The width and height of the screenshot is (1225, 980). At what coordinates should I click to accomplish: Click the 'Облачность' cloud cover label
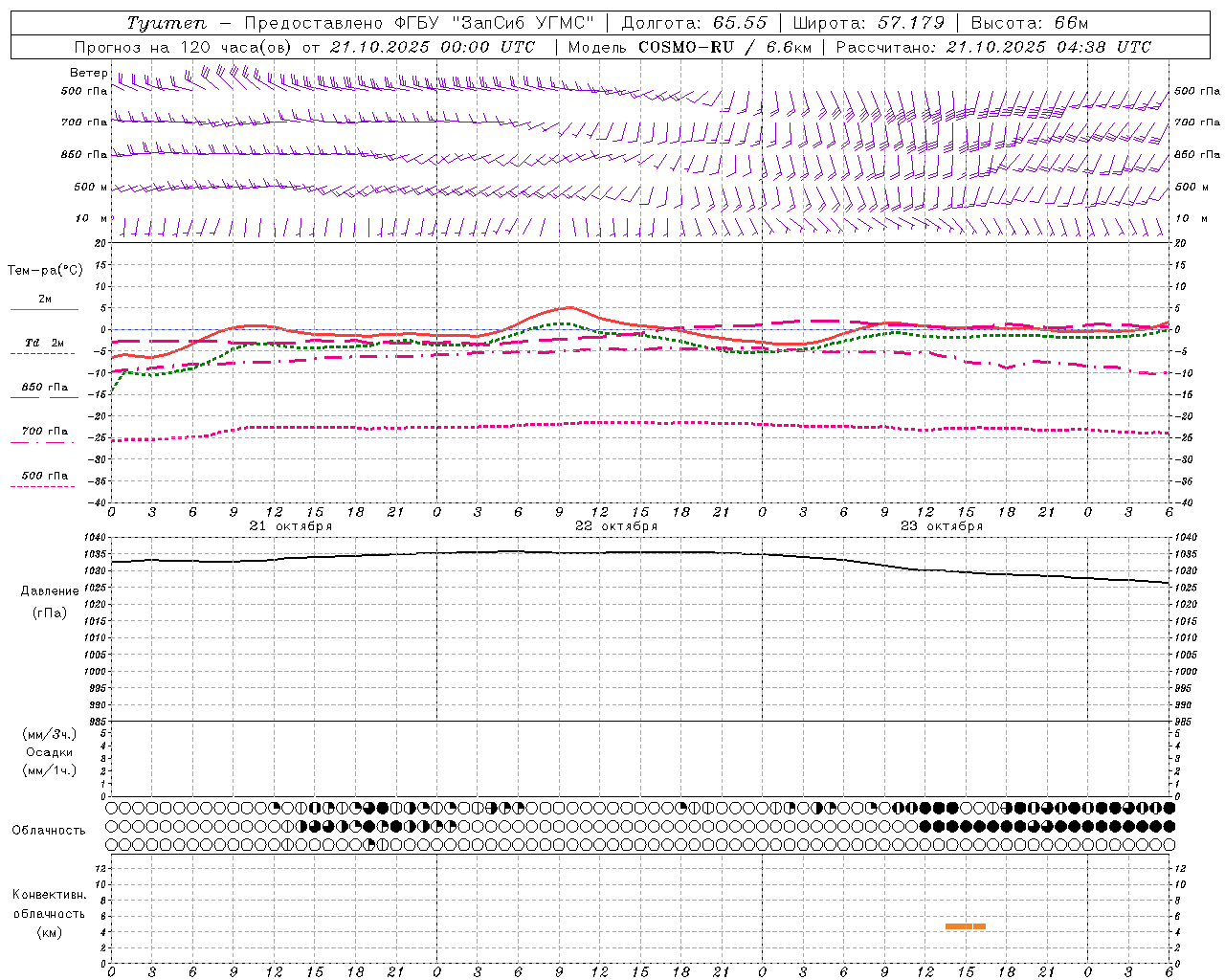[49, 830]
